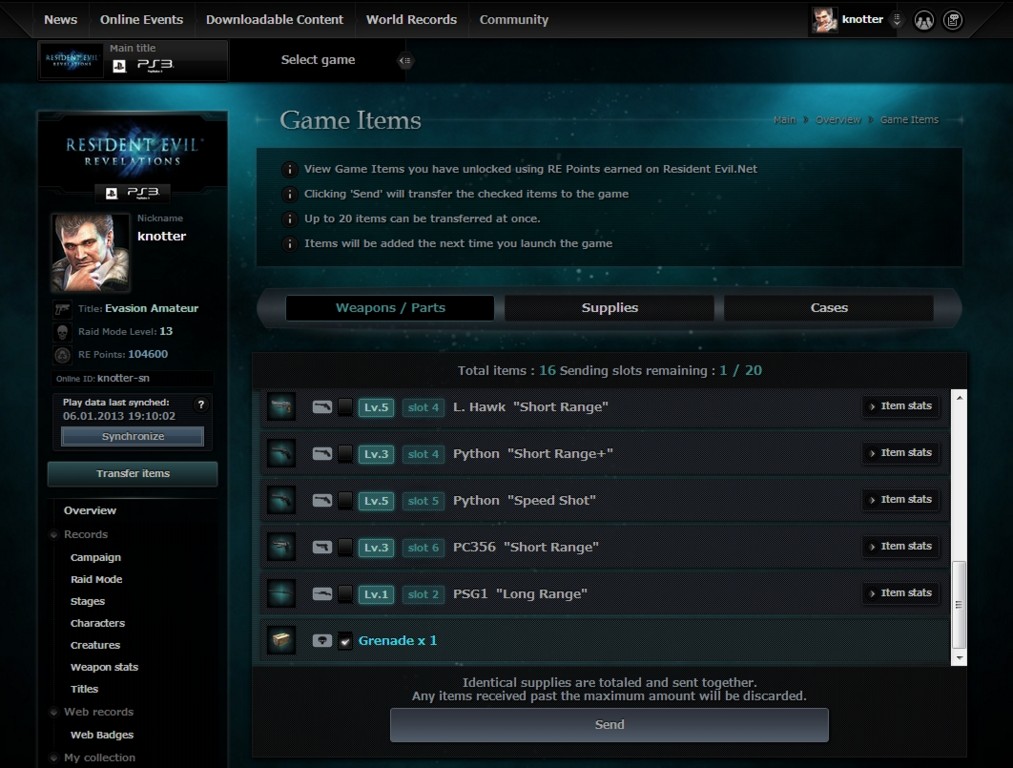Image resolution: width=1013 pixels, height=768 pixels.
Task: Open the World Records menu
Action: tap(412, 20)
